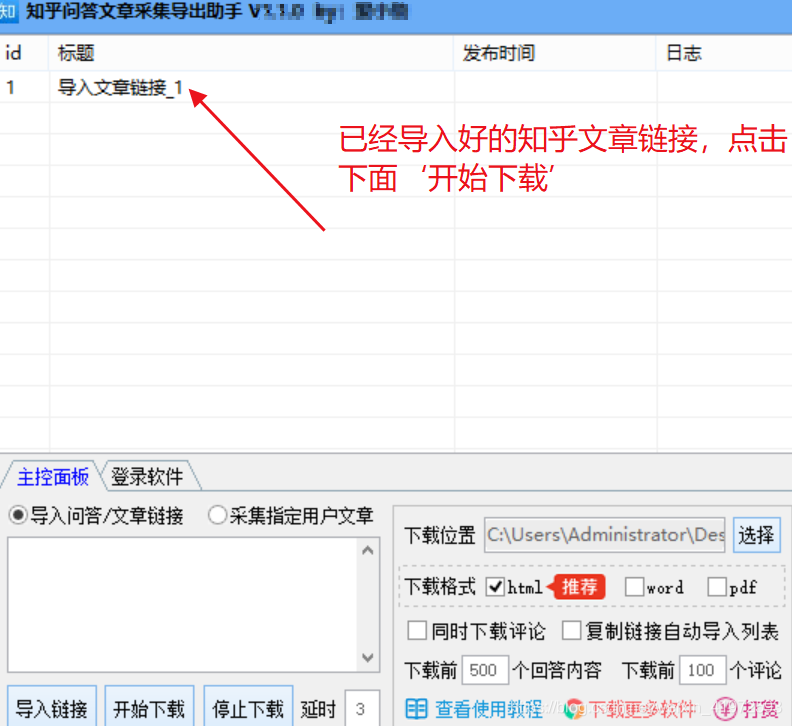This screenshot has height=726, width=792.
Task: Open the 下载更多软件 link
Action: pyautogui.click(x=641, y=709)
